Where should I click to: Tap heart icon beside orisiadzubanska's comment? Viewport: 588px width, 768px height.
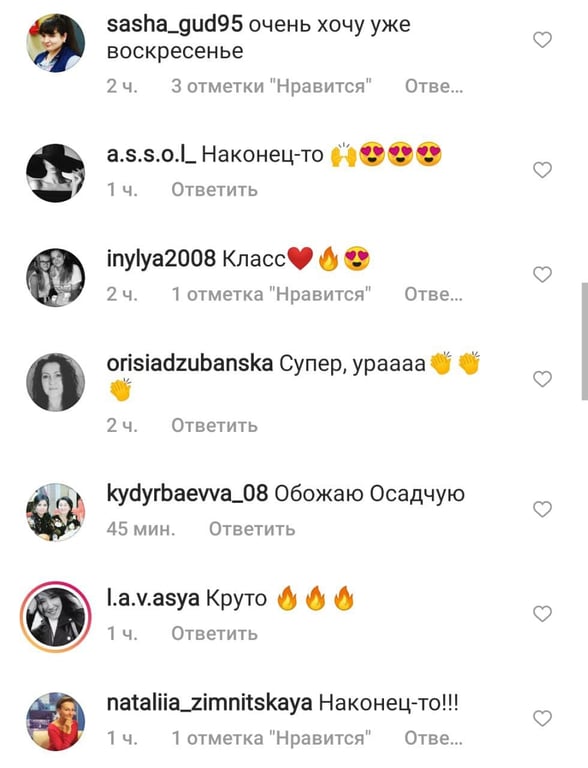(x=542, y=379)
